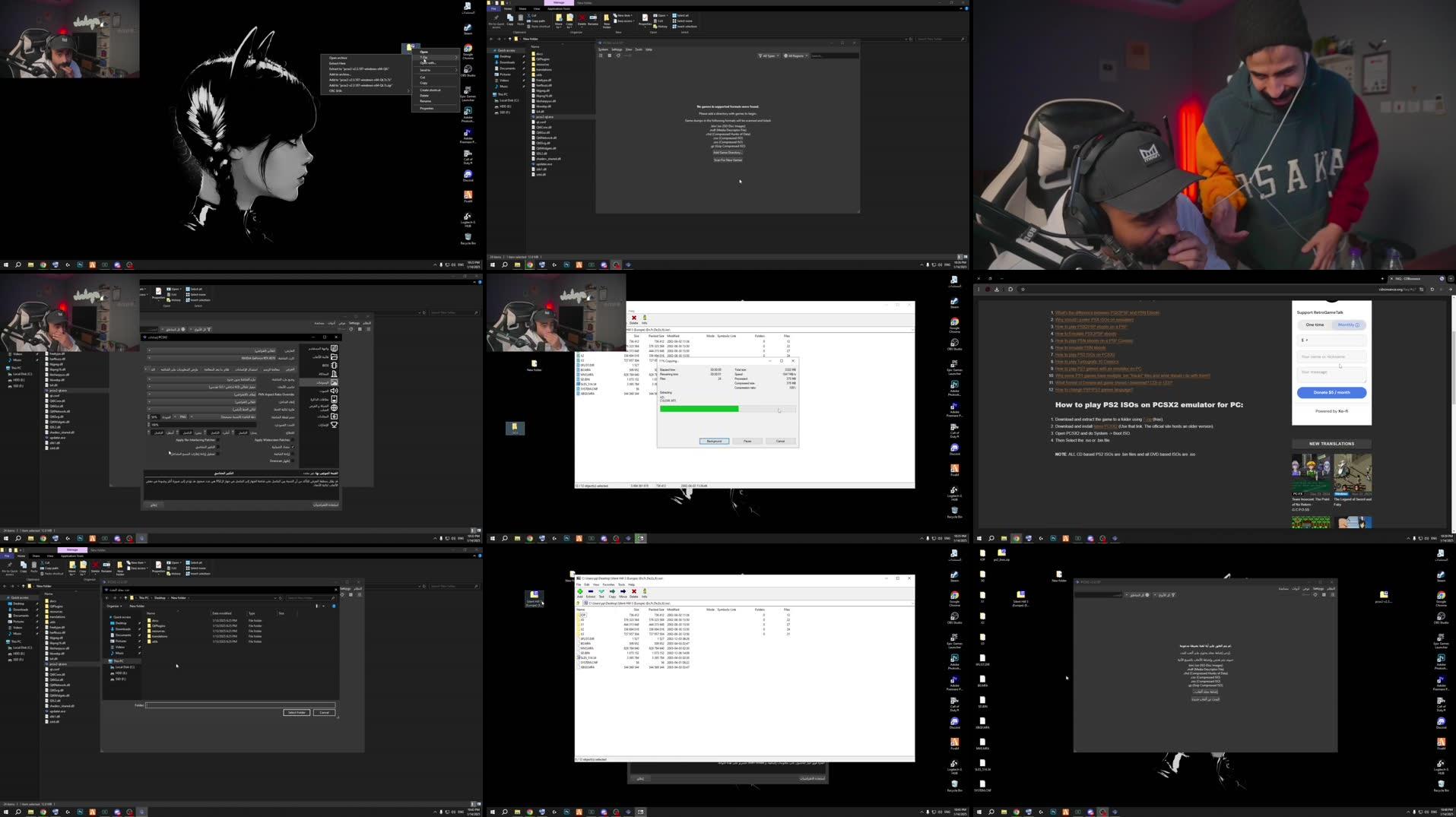
Task: Open globe Network category in PCSX2 settings sidebar
Action: (x=334, y=407)
